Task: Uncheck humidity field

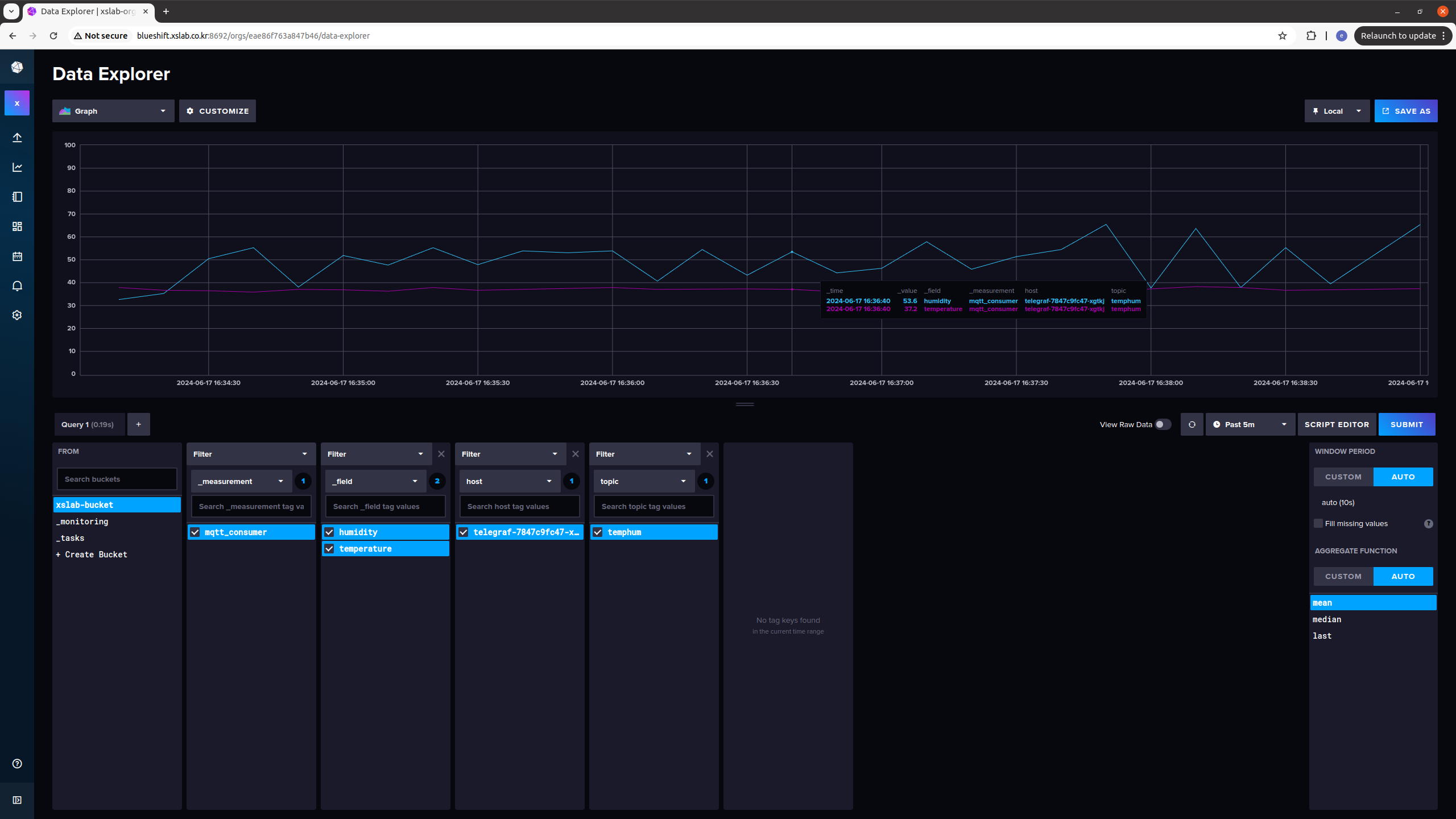Action: pos(329,532)
